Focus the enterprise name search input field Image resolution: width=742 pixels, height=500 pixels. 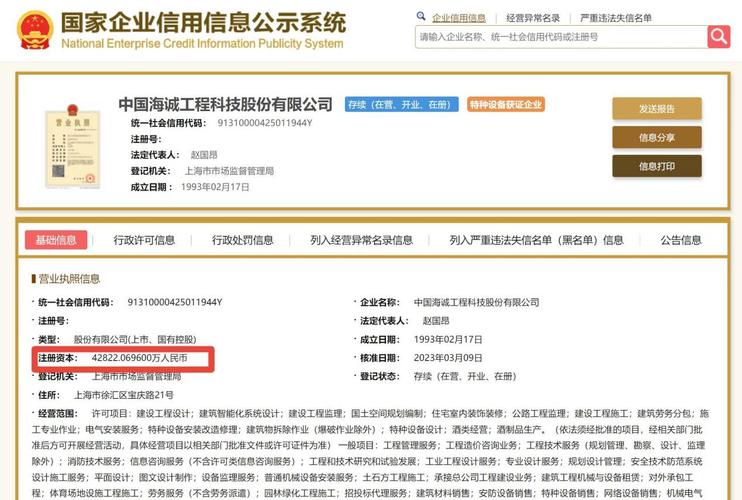[x=561, y=36]
